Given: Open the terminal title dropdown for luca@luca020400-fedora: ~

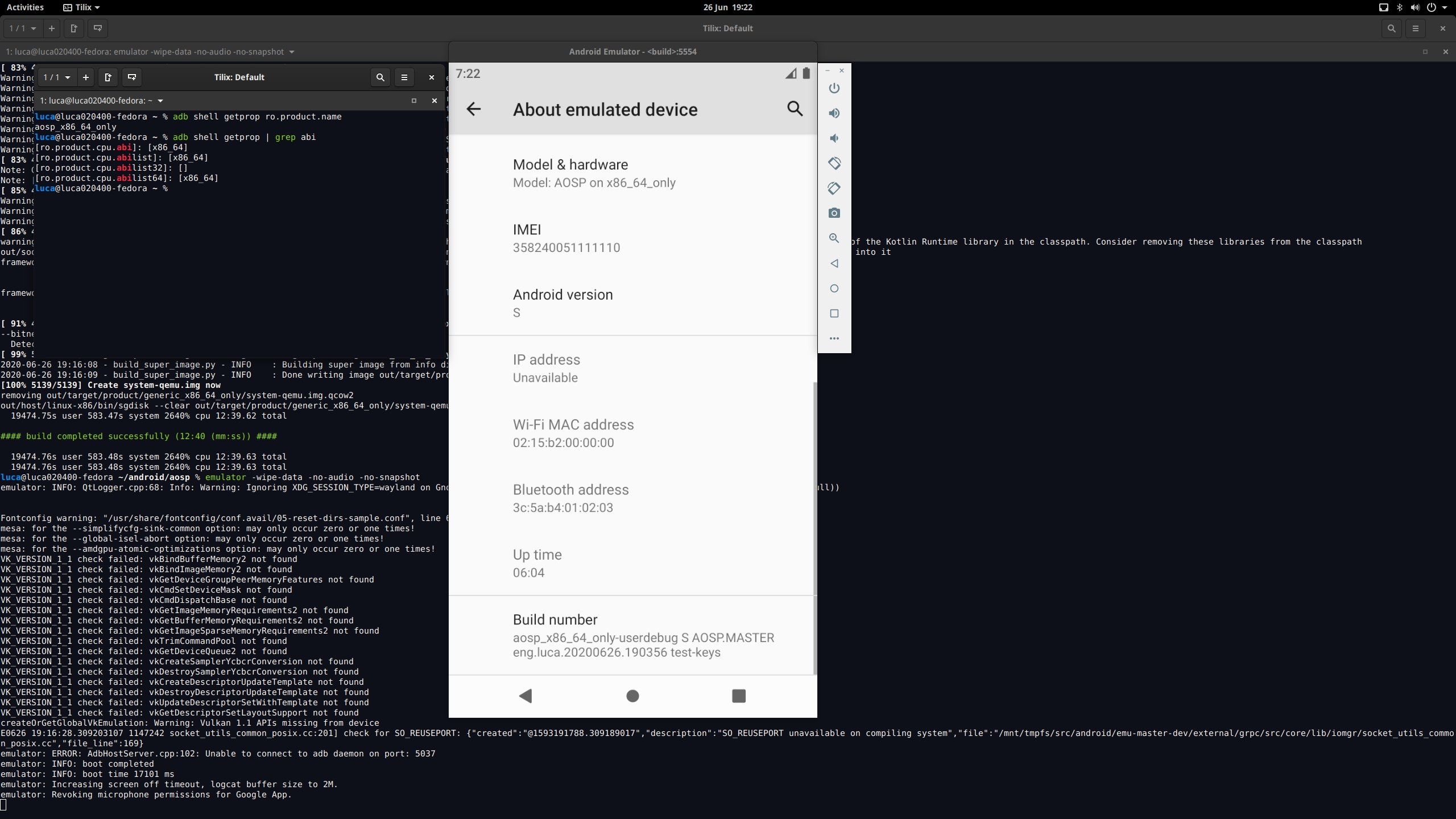Looking at the screenshot, I should coord(160,101).
